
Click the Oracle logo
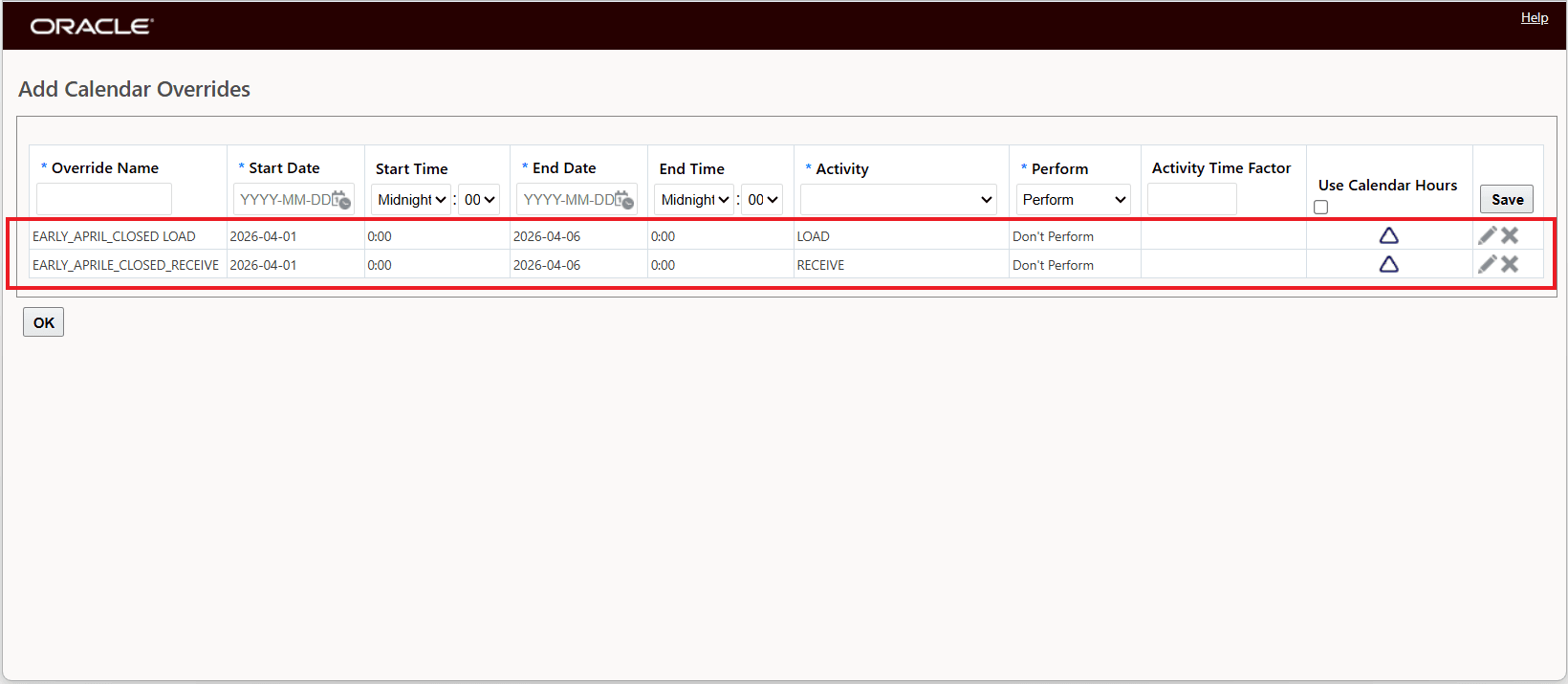tap(92, 26)
